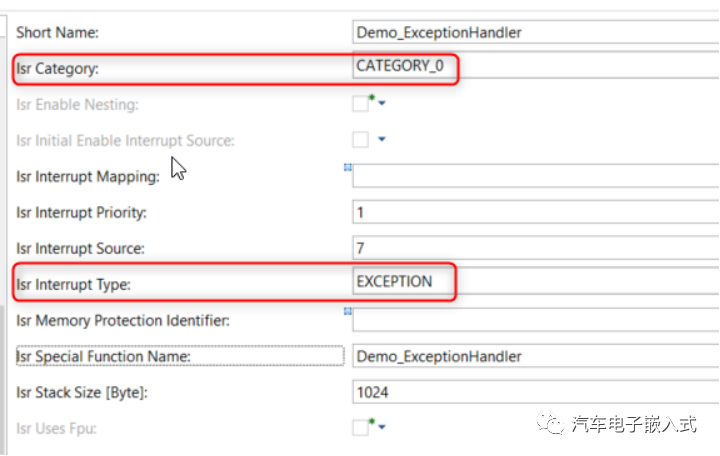The image size is (720, 456).
Task: Click the empty Isr Interrupt Mapping field
Action: pyautogui.click(x=536, y=176)
